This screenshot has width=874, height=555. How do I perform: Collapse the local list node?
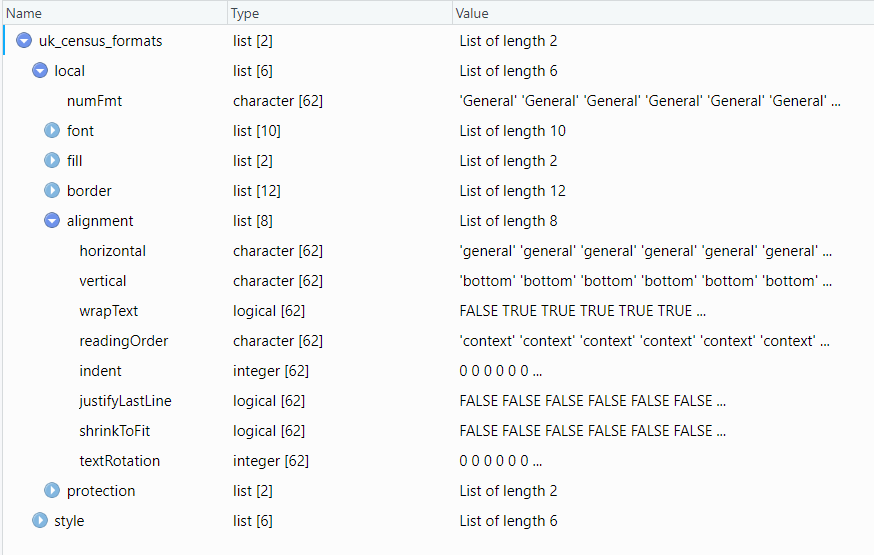pos(40,71)
